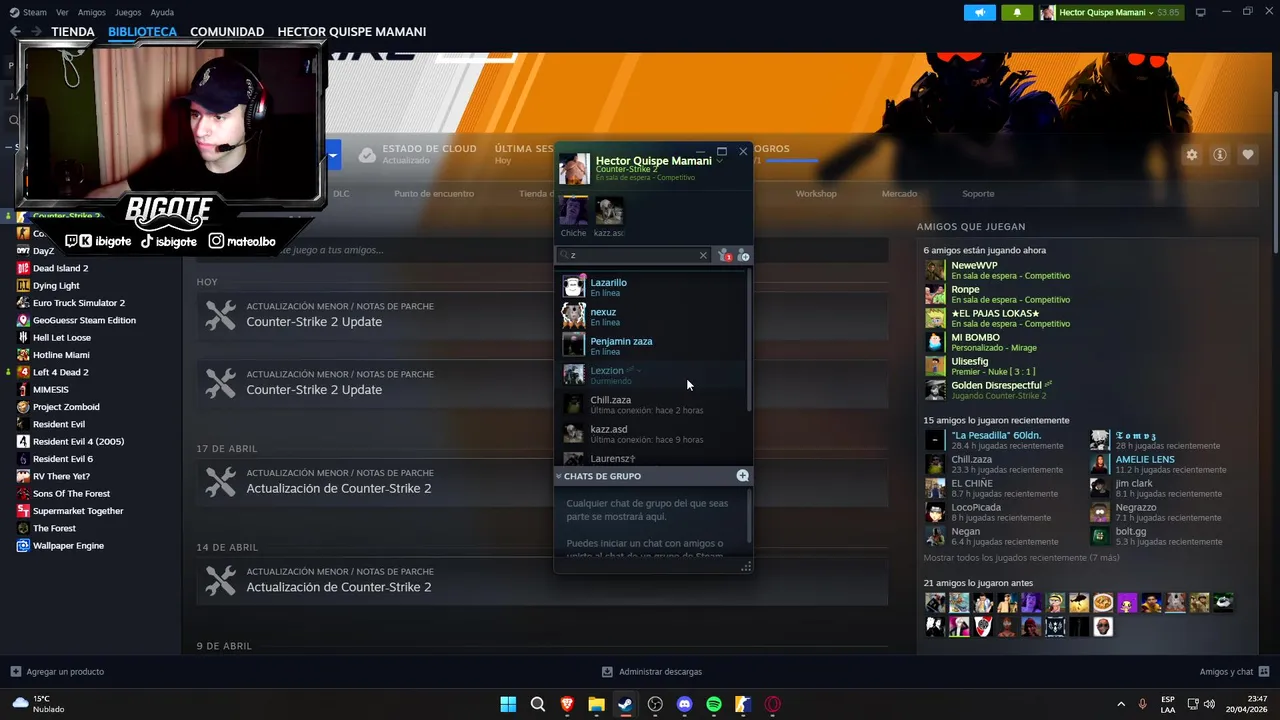This screenshot has width=1280, height=720.
Task: Go to the COMUNIDAD tab
Action: (x=227, y=32)
